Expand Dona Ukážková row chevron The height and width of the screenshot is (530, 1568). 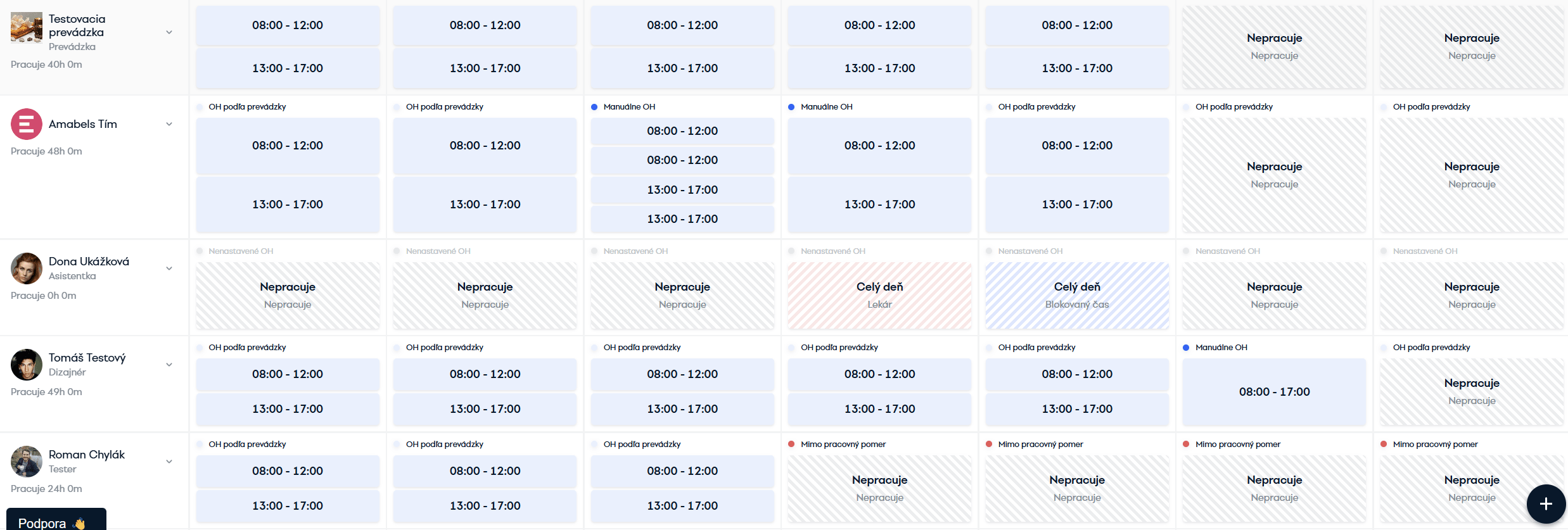(x=169, y=268)
